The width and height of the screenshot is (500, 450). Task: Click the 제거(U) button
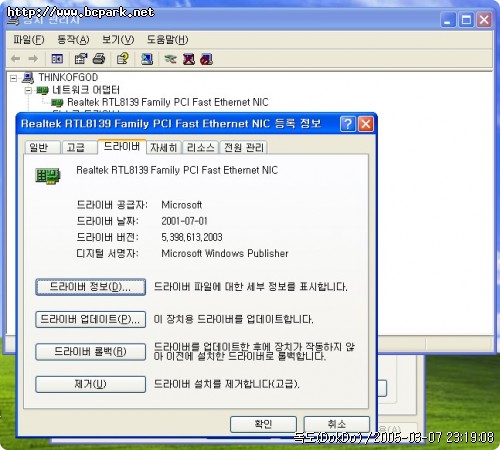tap(90, 384)
